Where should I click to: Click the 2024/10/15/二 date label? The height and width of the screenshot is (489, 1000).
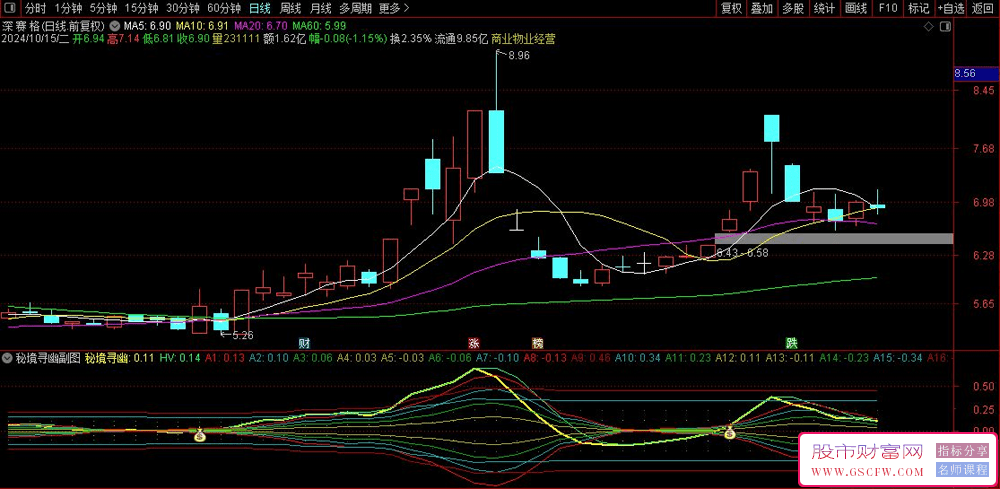click(x=35, y=39)
